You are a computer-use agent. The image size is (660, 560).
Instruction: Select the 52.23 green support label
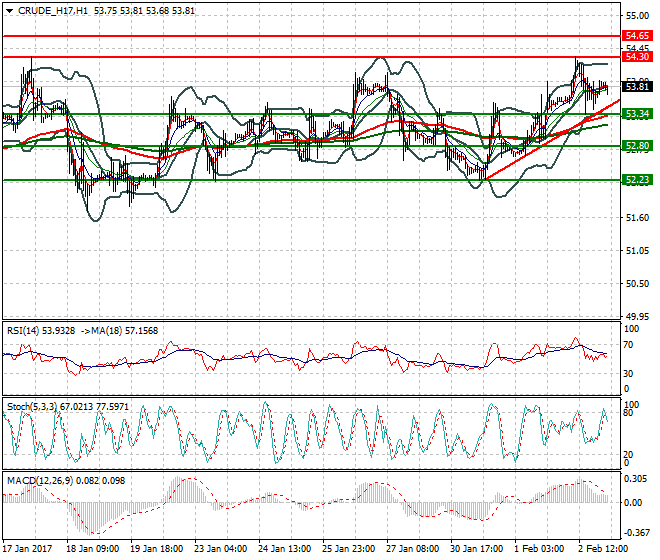click(x=637, y=180)
